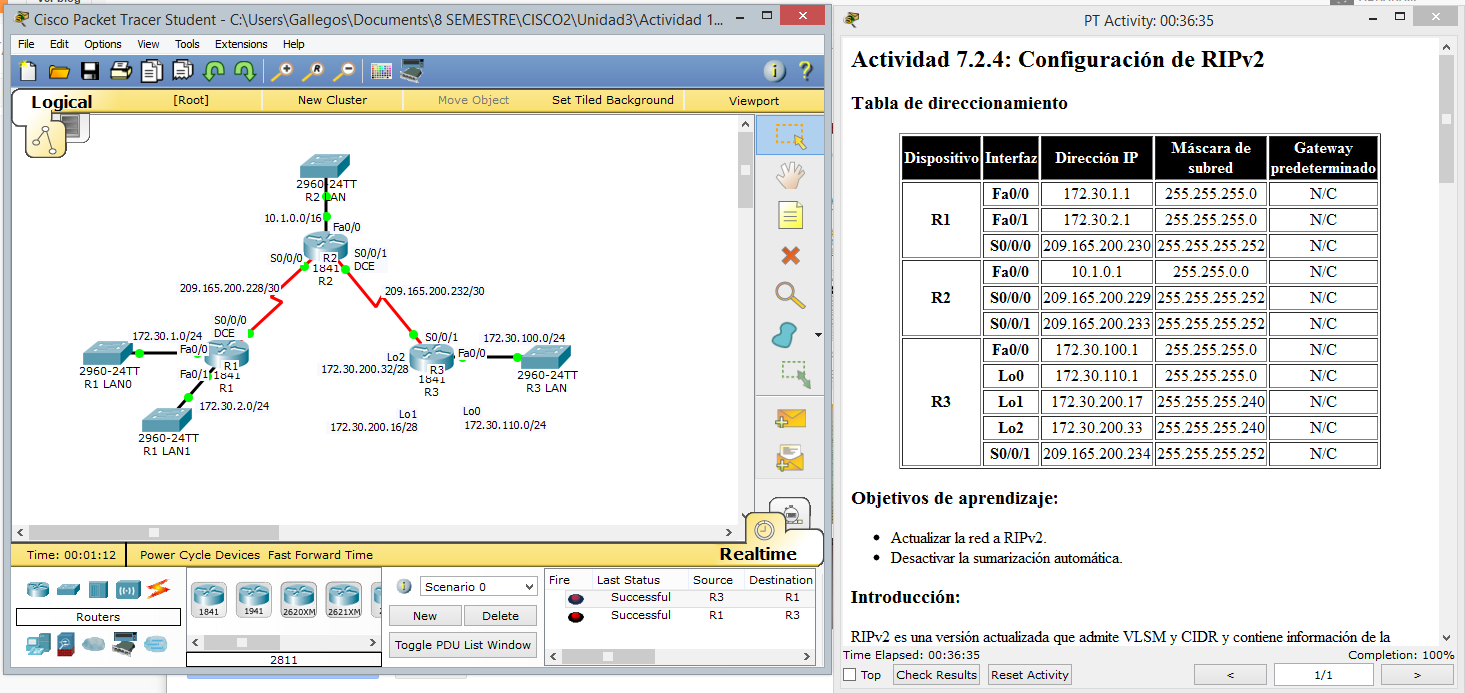
Task: Open an existing file with folder icon
Action: click(59, 71)
